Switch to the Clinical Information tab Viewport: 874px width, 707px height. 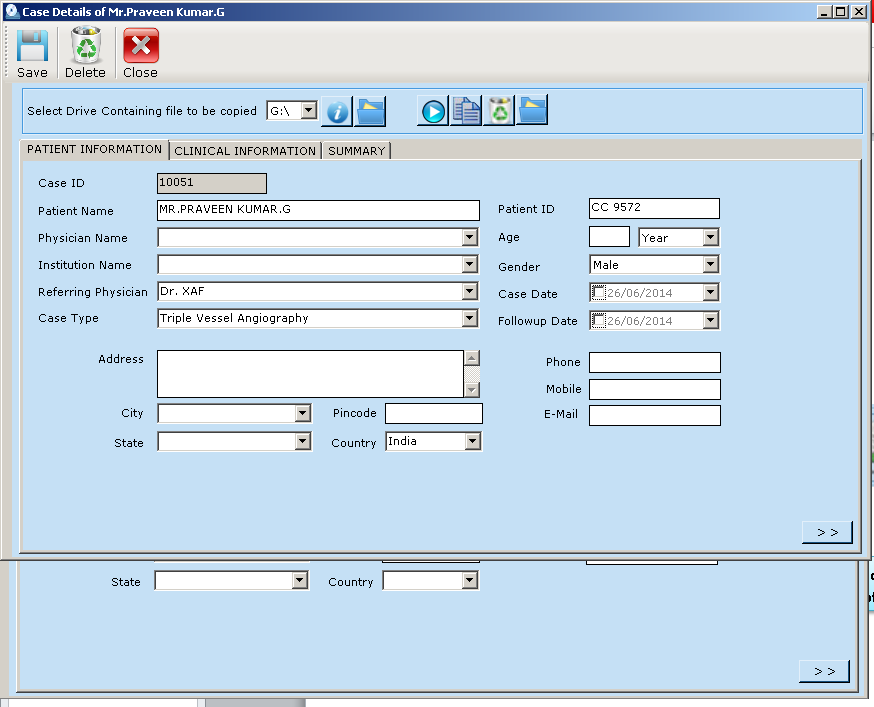pos(245,151)
